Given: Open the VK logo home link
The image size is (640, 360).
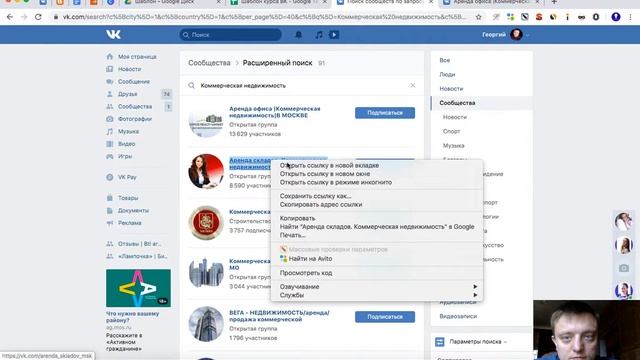Looking at the screenshot, I should click(x=113, y=35).
